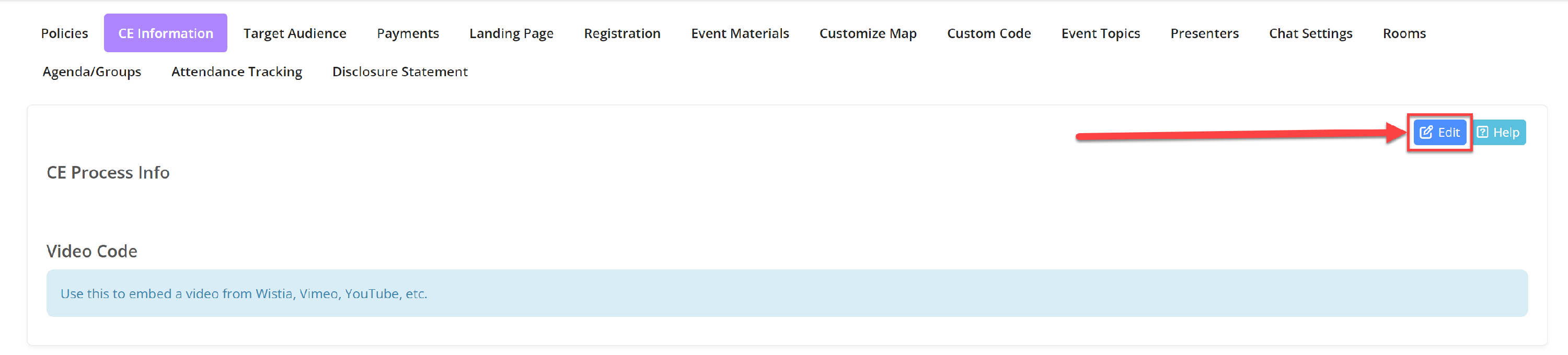Click the Video Code embed info banner
The width and height of the screenshot is (1568, 355).
(x=787, y=293)
